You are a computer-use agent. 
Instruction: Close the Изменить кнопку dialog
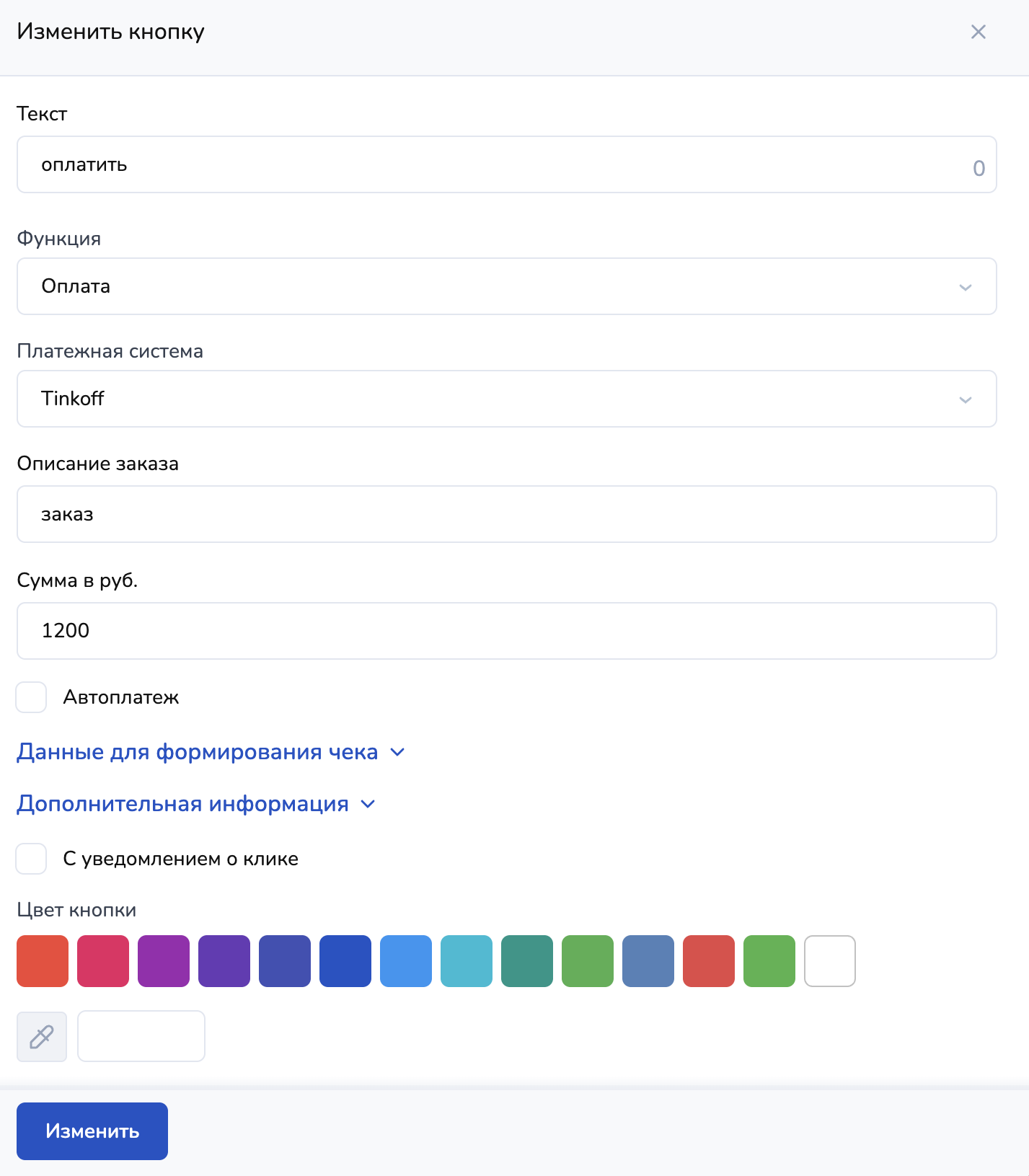point(978,32)
